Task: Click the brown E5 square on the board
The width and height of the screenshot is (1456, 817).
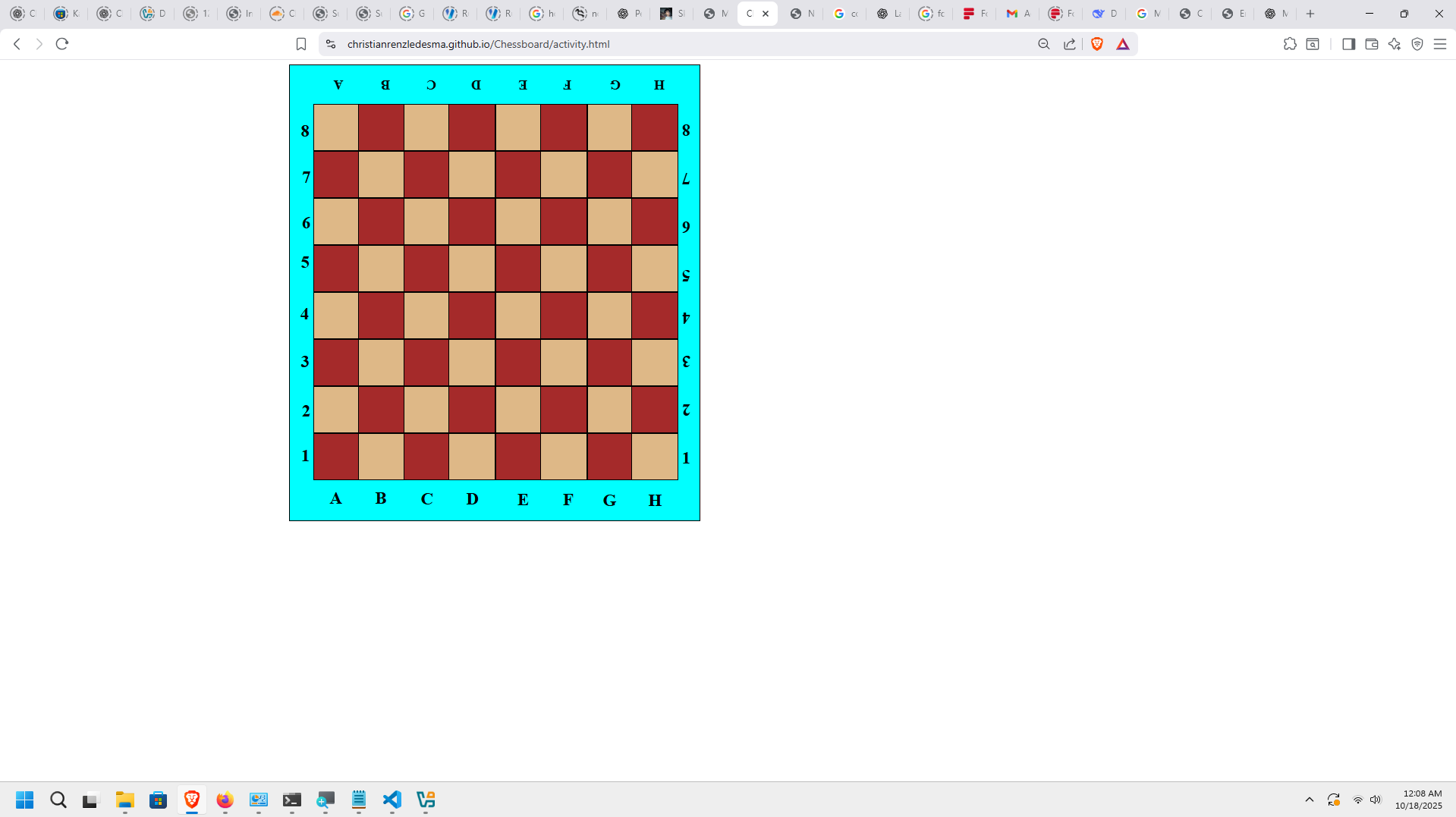Action: pyautogui.click(x=518, y=269)
